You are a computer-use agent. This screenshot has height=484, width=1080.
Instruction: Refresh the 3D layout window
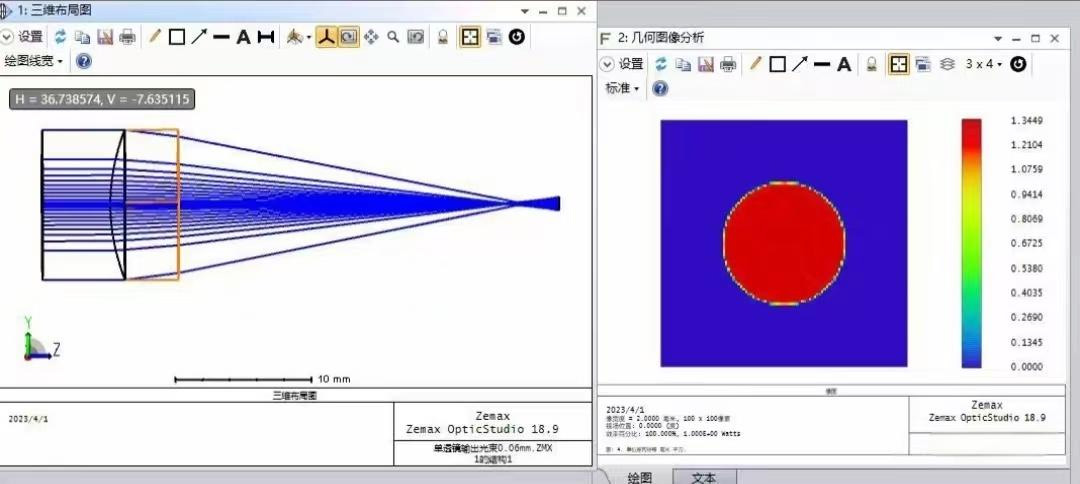[61, 36]
